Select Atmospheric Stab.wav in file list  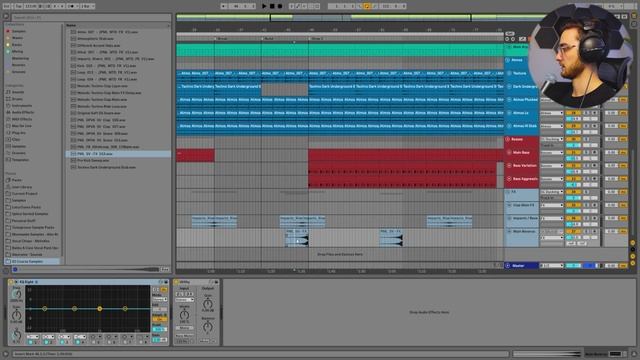(x=95, y=38)
